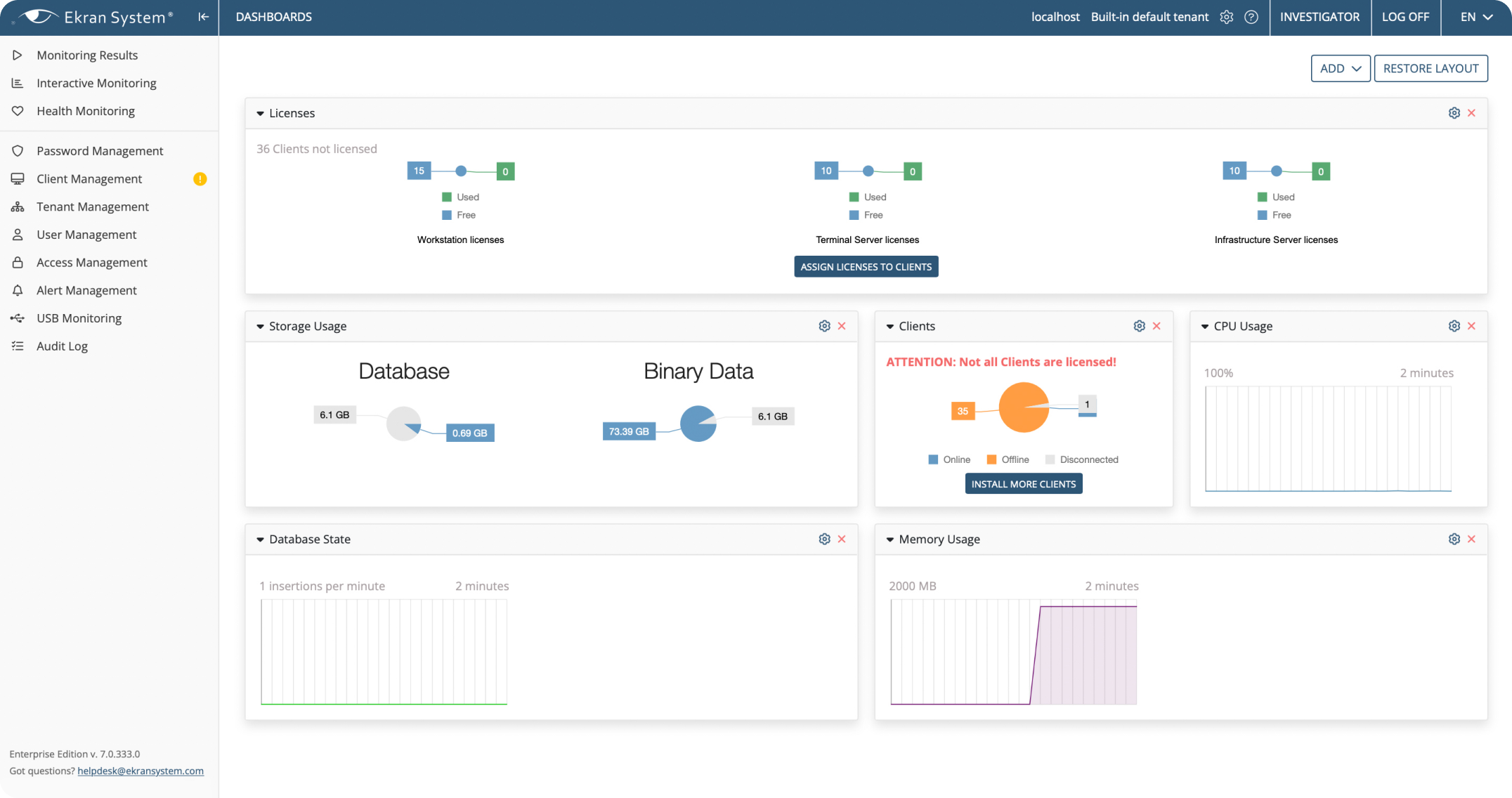Image resolution: width=1512 pixels, height=798 pixels.
Task: Collapse the Memory Usage panel triangle
Action: coord(890,539)
